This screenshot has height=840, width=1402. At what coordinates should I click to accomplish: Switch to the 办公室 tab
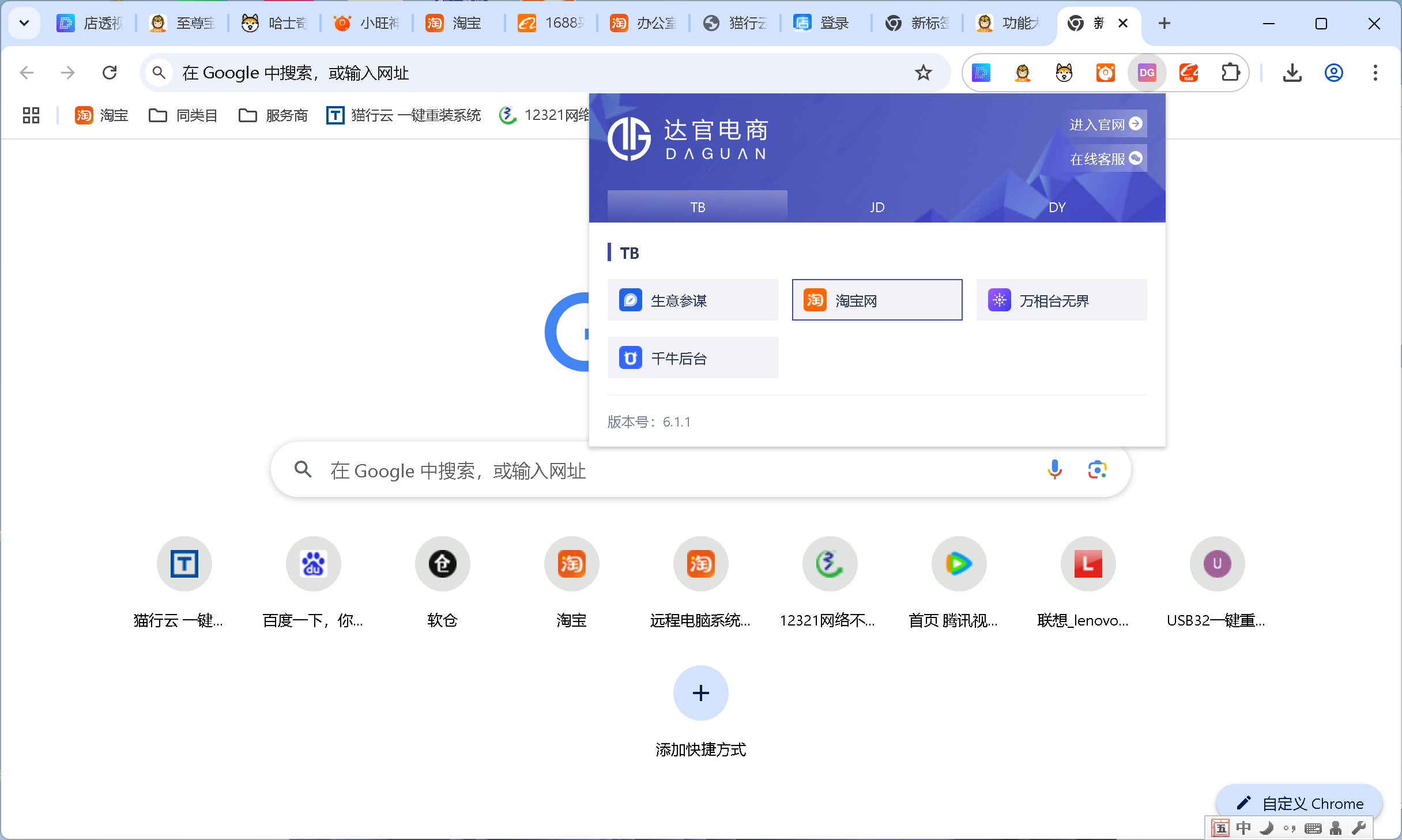pyautogui.click(x=644, y=23)
